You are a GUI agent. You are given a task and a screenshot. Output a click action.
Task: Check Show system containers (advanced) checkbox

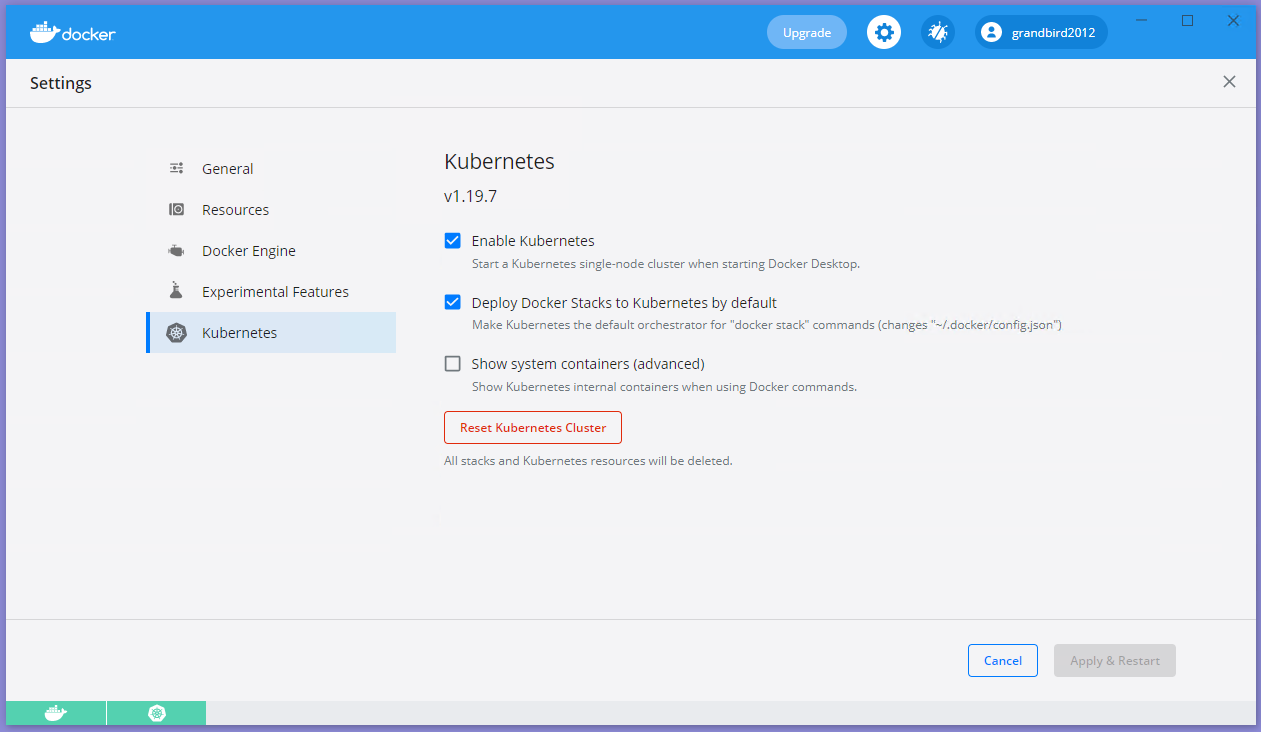click(453, 364)
